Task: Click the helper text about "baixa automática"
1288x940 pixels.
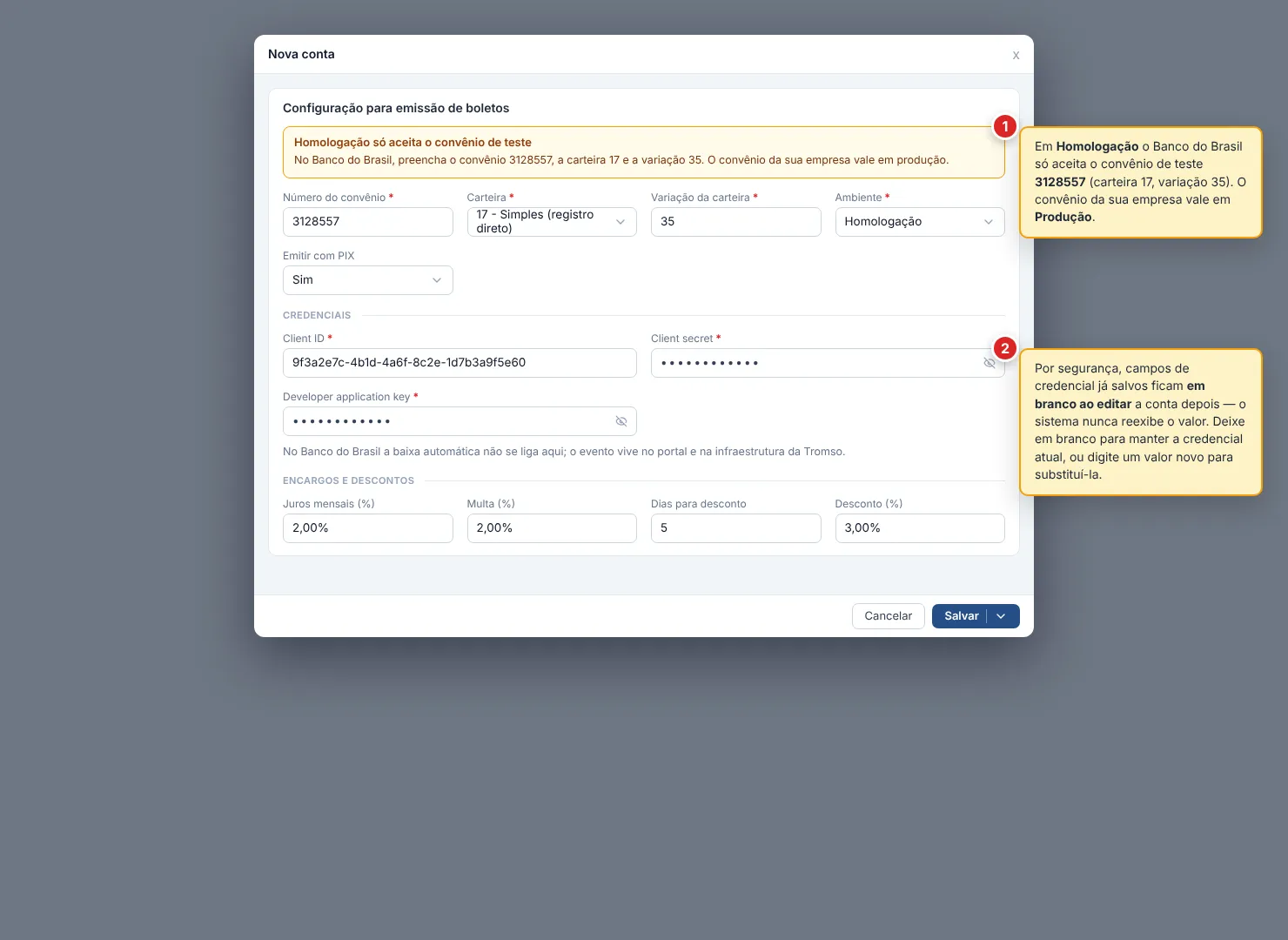Action: pos(564,452)
